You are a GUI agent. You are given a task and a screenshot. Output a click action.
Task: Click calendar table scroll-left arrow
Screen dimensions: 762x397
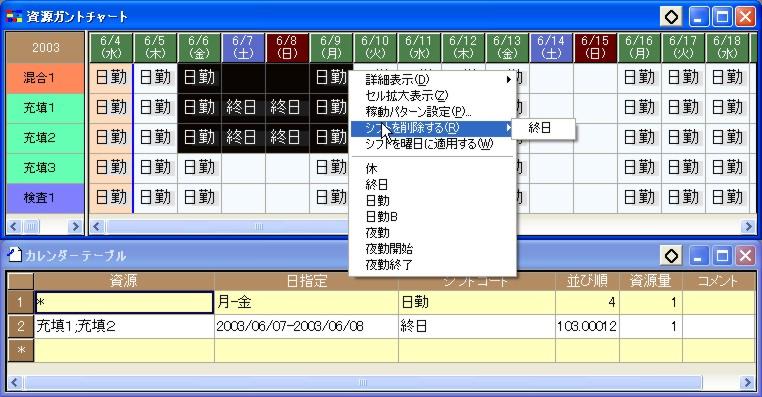click(14, 382)
